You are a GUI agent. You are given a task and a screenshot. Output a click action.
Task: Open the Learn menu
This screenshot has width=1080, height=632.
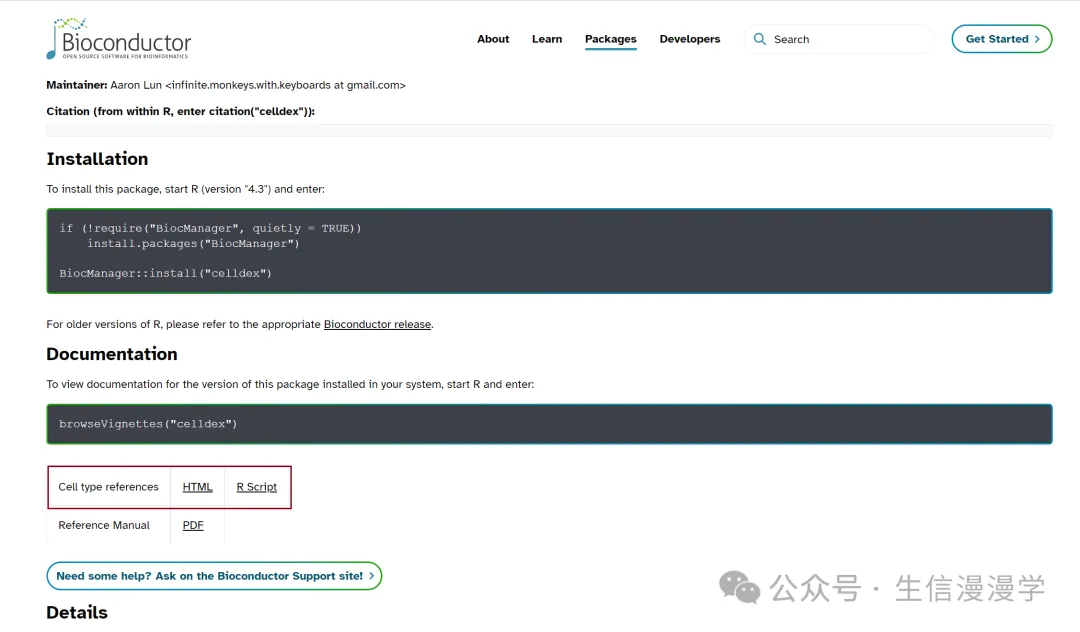(547, 39)
